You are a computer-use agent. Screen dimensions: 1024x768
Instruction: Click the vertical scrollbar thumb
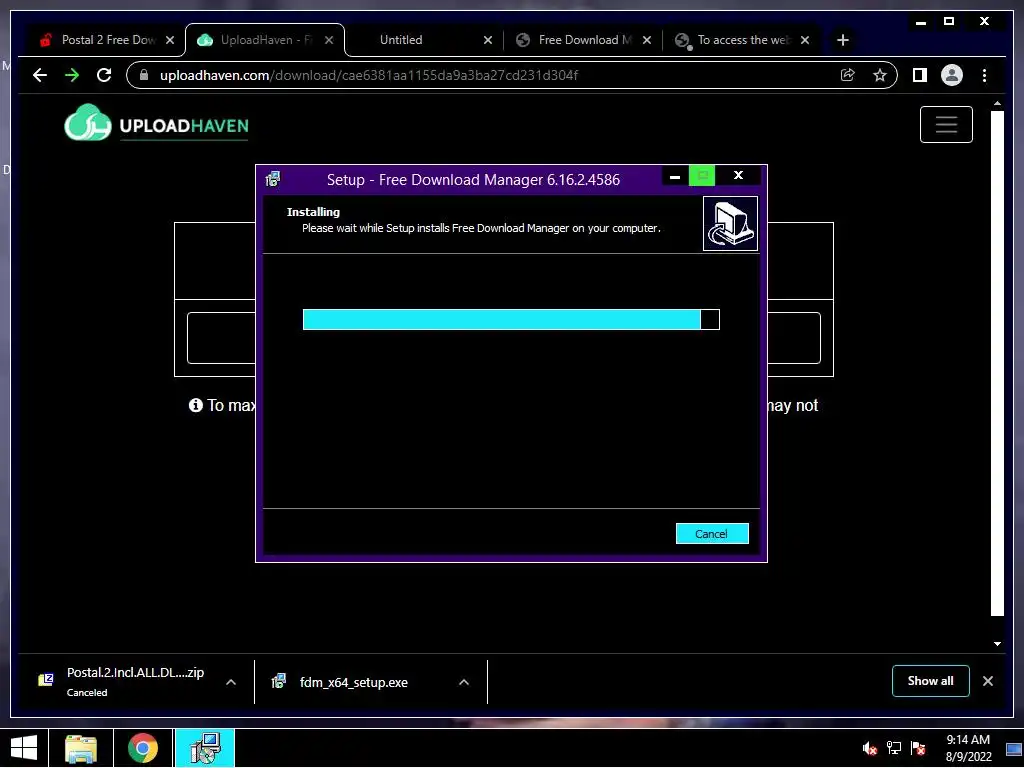coord(997,363)
